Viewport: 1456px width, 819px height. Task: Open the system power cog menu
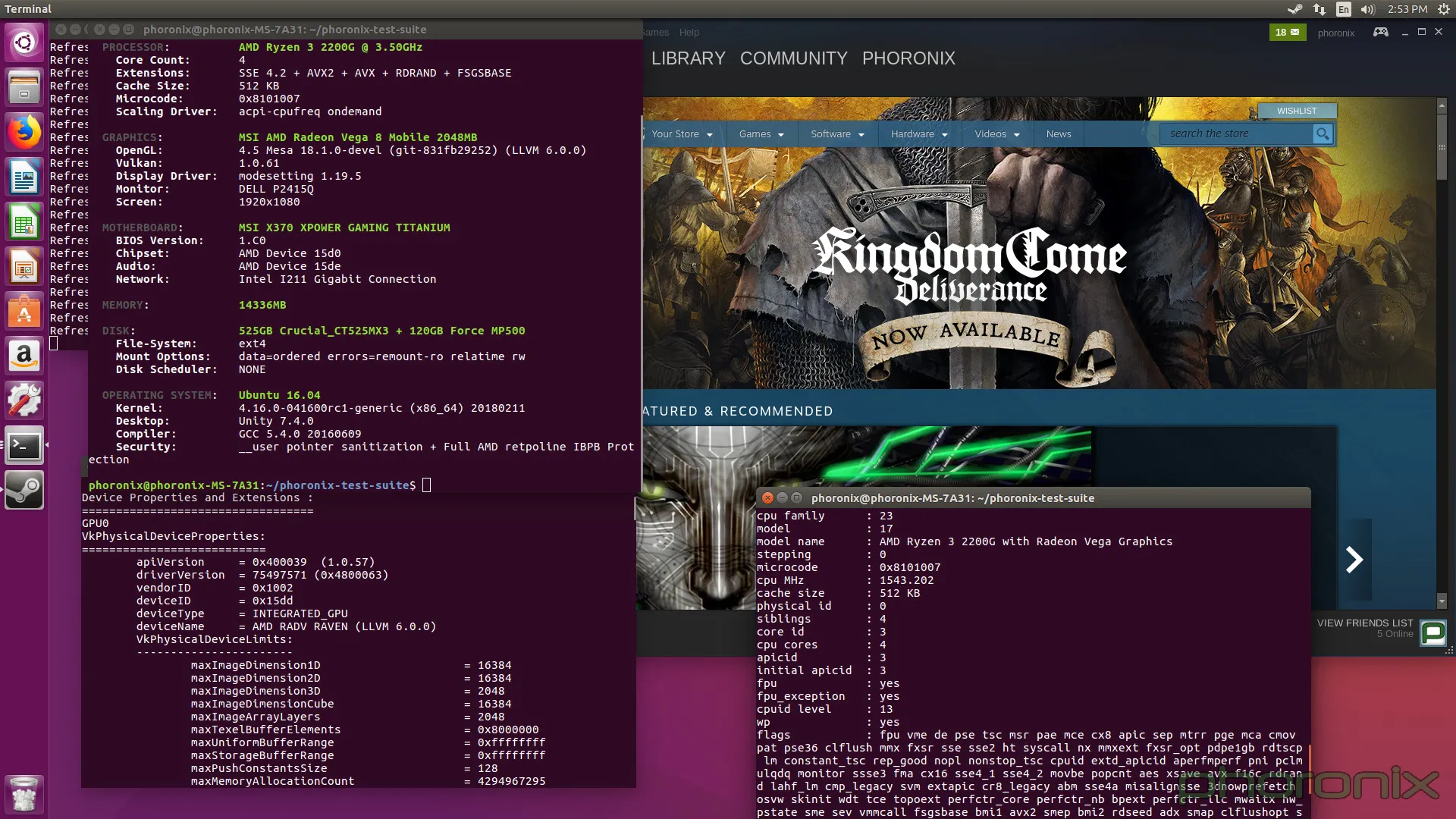pyautogui.click(x=1444, y=9)
